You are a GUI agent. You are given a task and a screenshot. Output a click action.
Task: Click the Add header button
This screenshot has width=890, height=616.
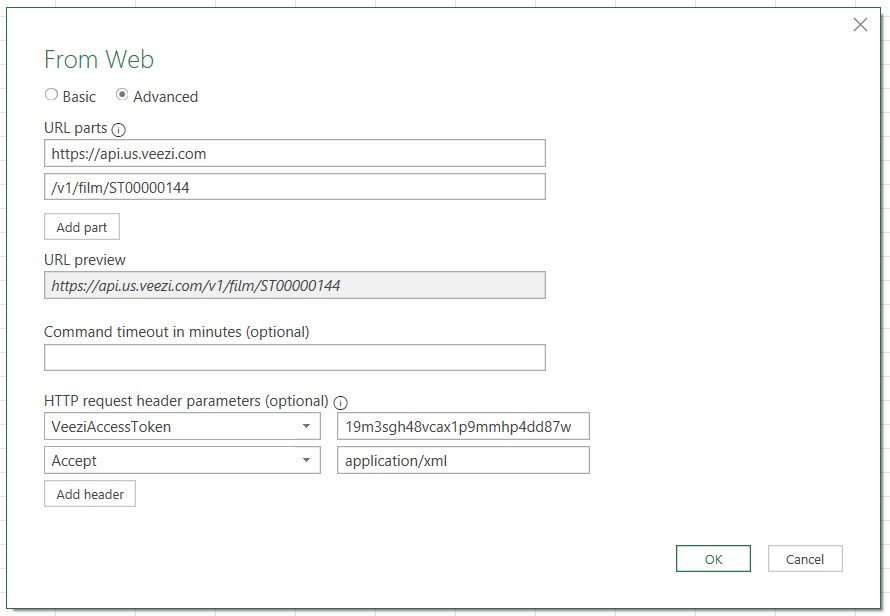pos(89,493)
